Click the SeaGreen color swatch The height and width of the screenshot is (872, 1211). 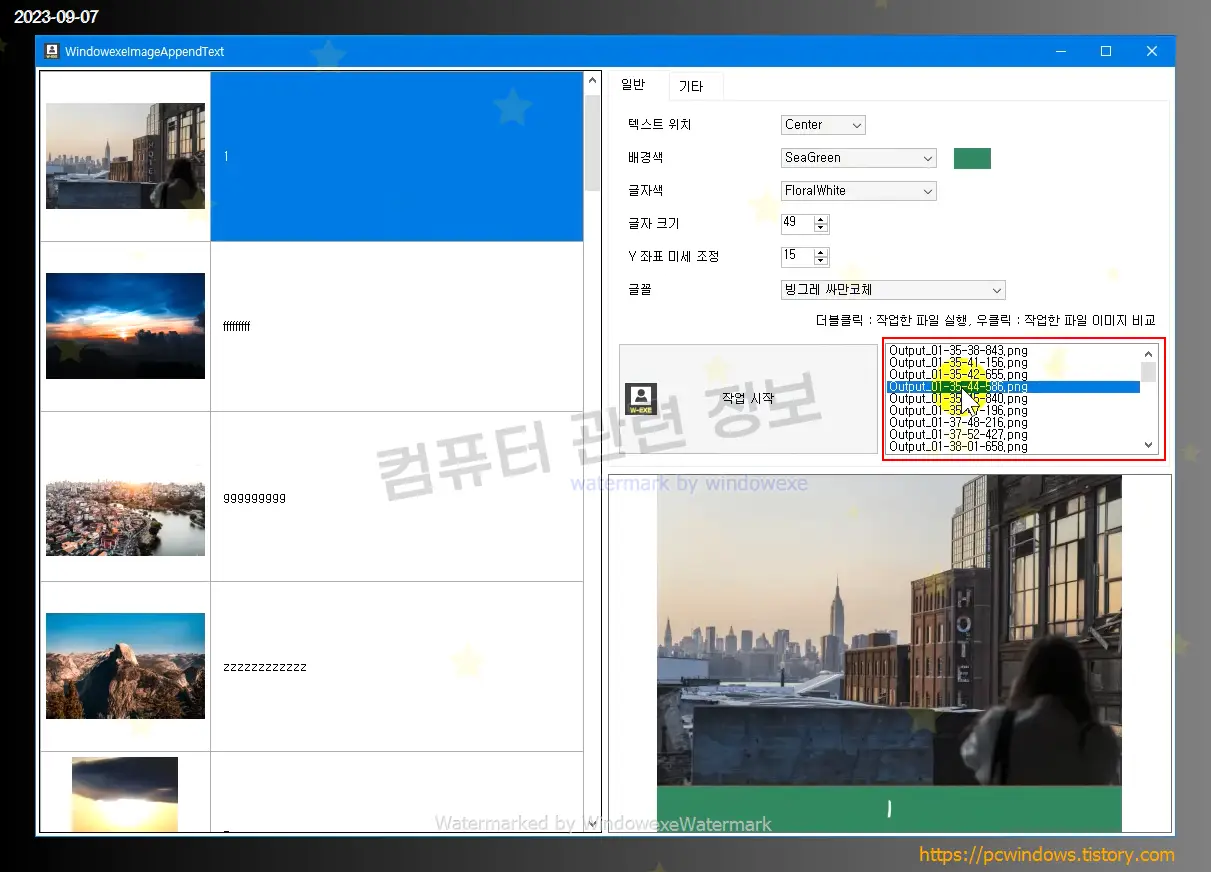[x=972, y=158]
